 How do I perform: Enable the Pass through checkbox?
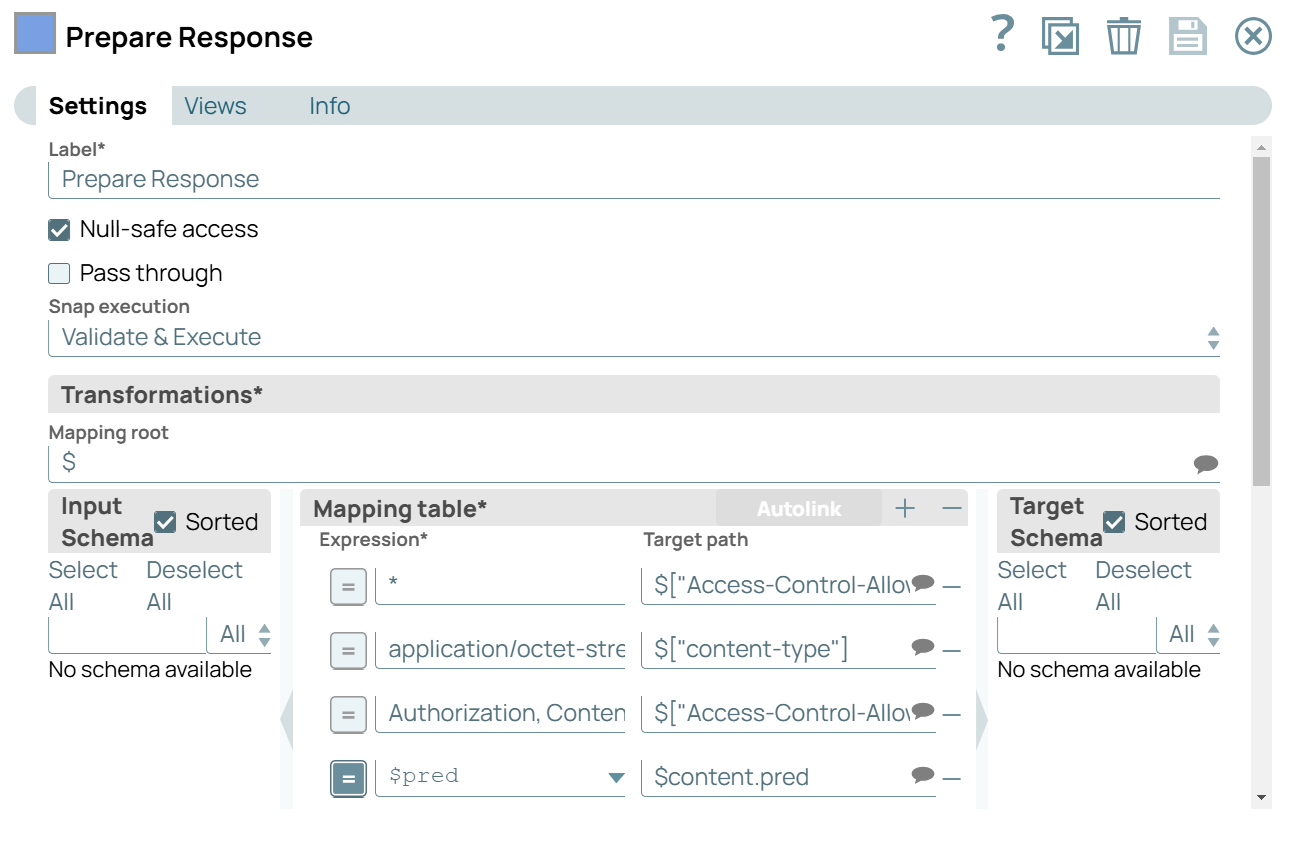coord(58,272)
